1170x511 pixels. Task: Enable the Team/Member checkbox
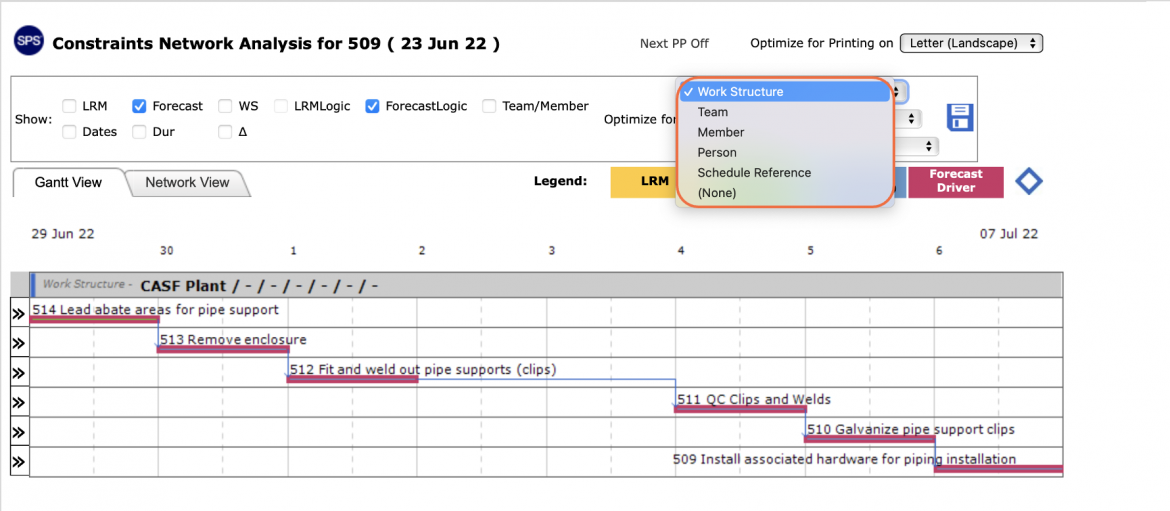[x=489, y=106]
